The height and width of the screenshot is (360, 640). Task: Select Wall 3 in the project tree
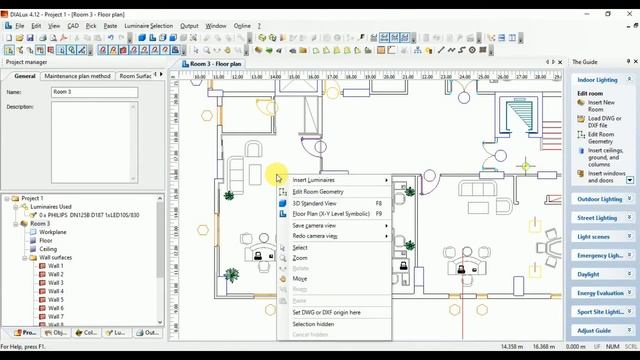(x=56, y=283)
